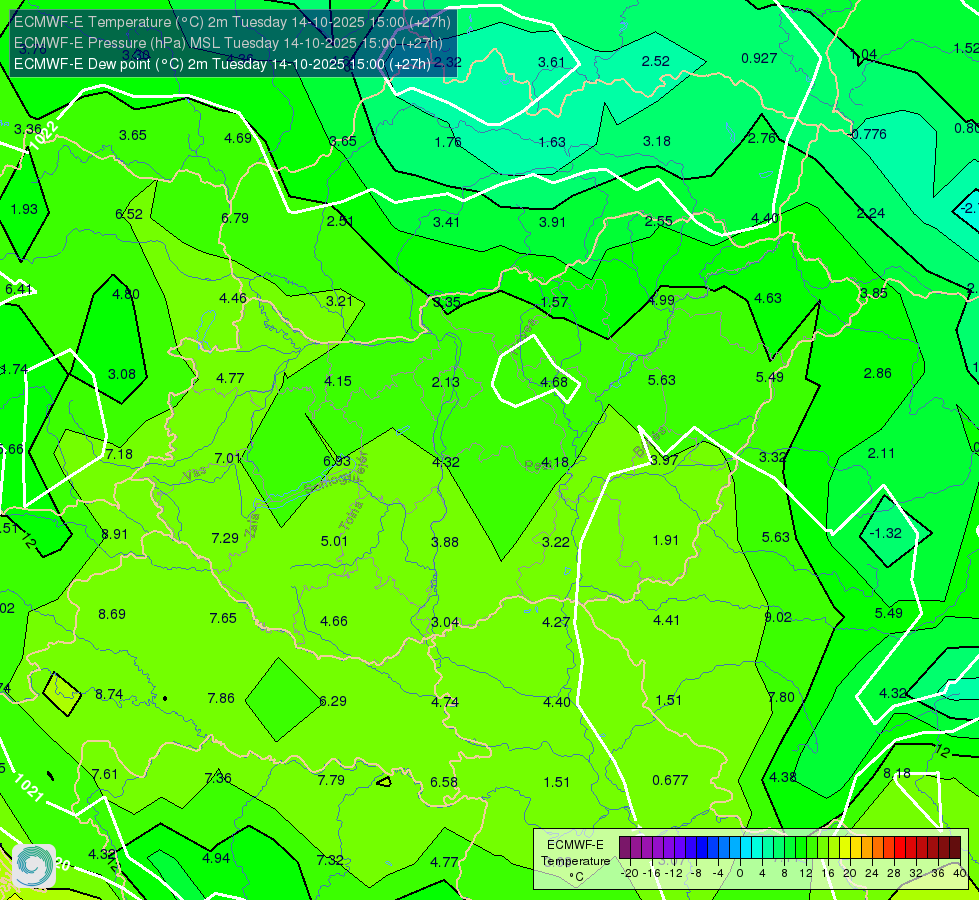Click the spiral weather logo icon

[34, 866]
